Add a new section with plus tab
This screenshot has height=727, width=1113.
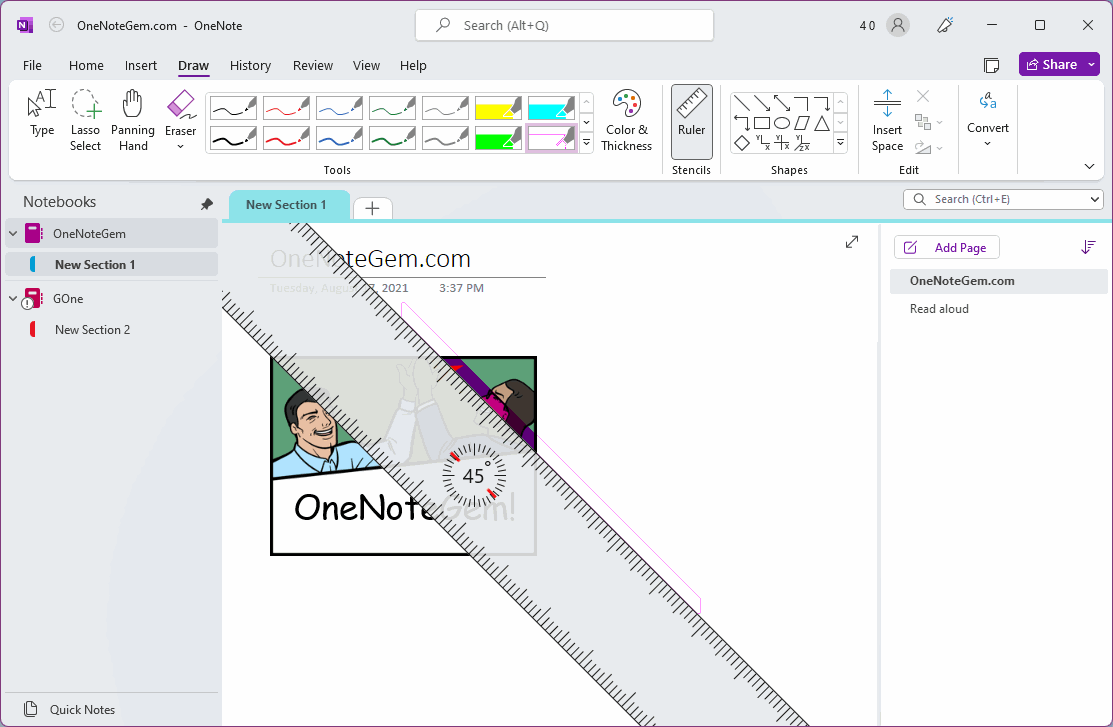click(372, 208)
